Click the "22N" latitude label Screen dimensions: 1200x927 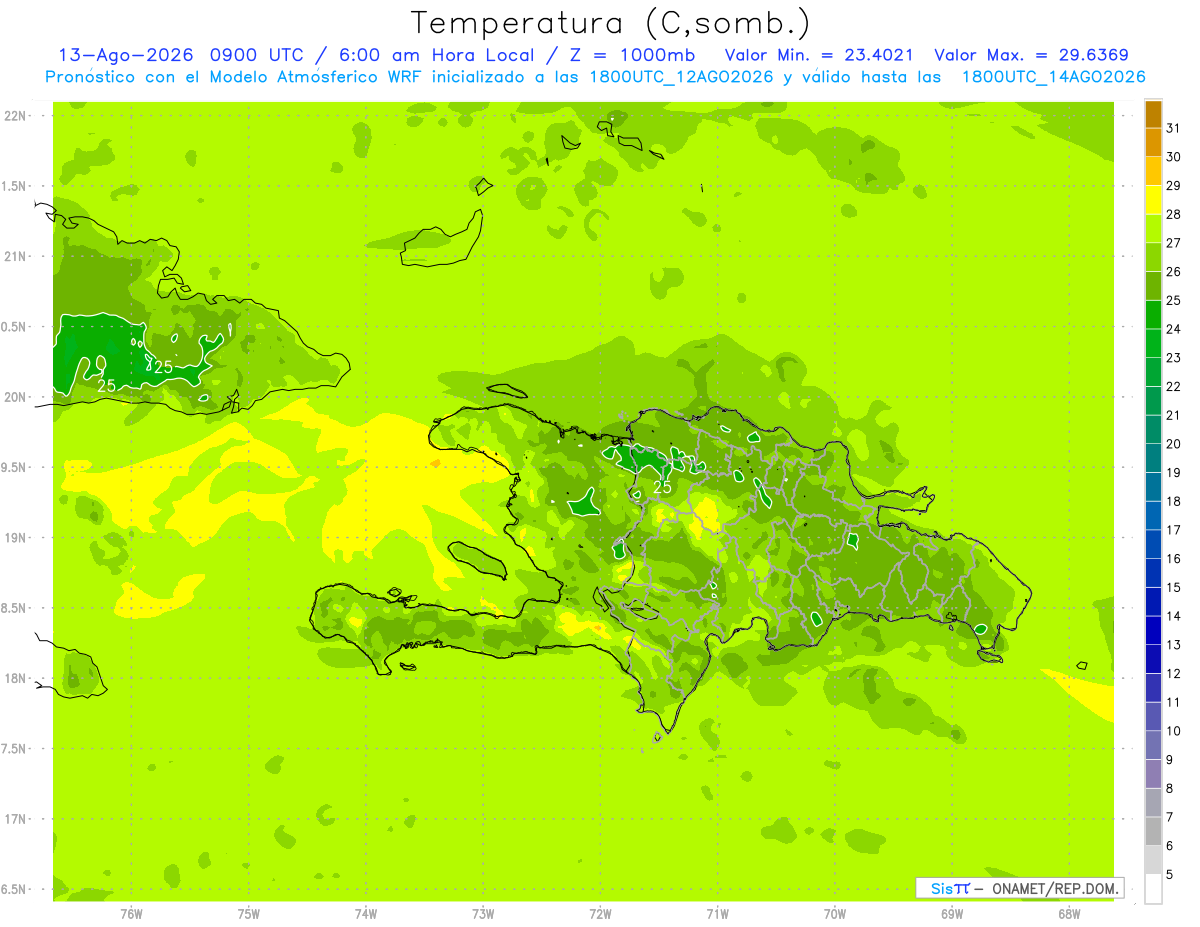[15, 116]
